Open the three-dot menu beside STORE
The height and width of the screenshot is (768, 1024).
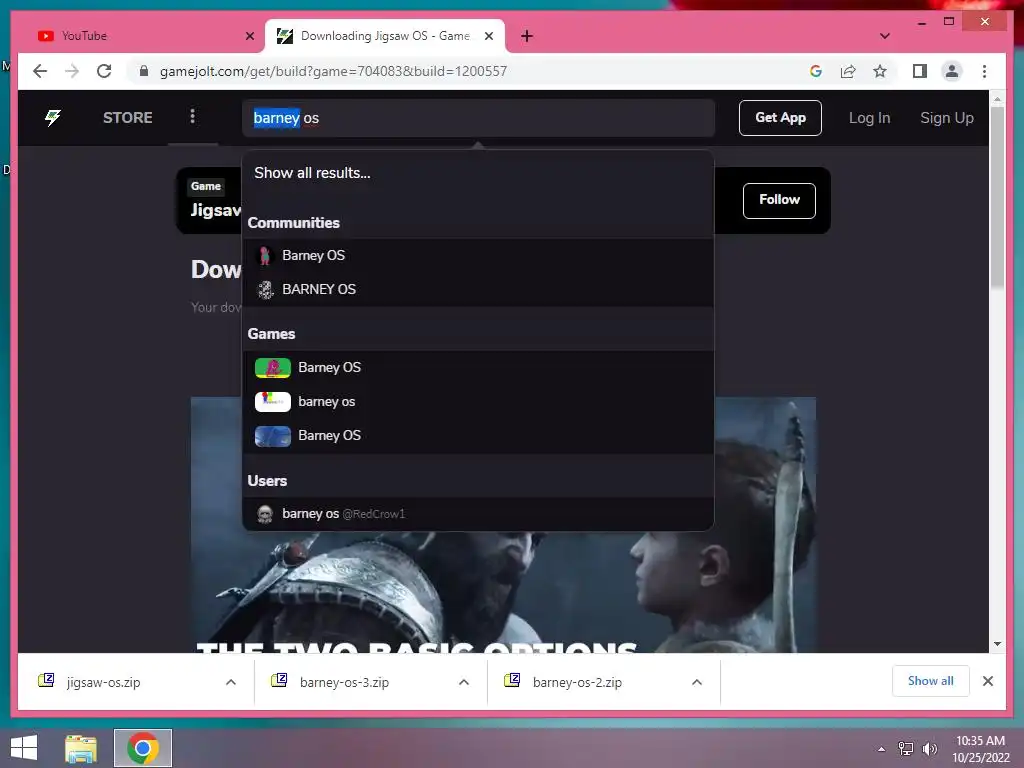pos(192,116)
